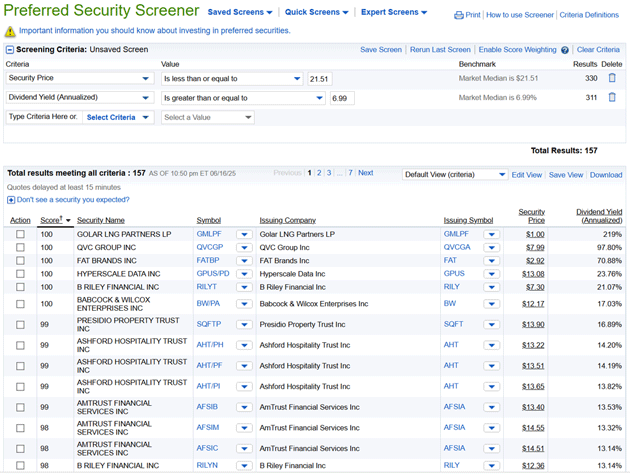Image resolution: width=630 pixels, height=476 pixels.
Task: Open the arrow next to BW issuing symbol
Action: pos(492,304)
